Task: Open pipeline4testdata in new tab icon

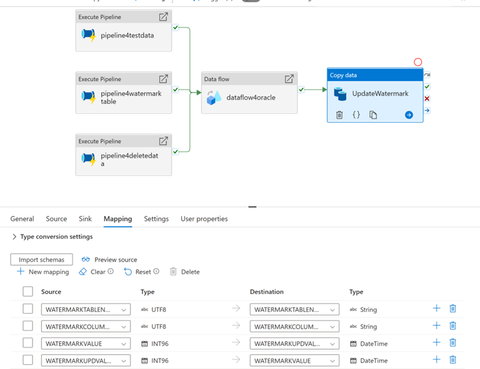Action: 163,17
